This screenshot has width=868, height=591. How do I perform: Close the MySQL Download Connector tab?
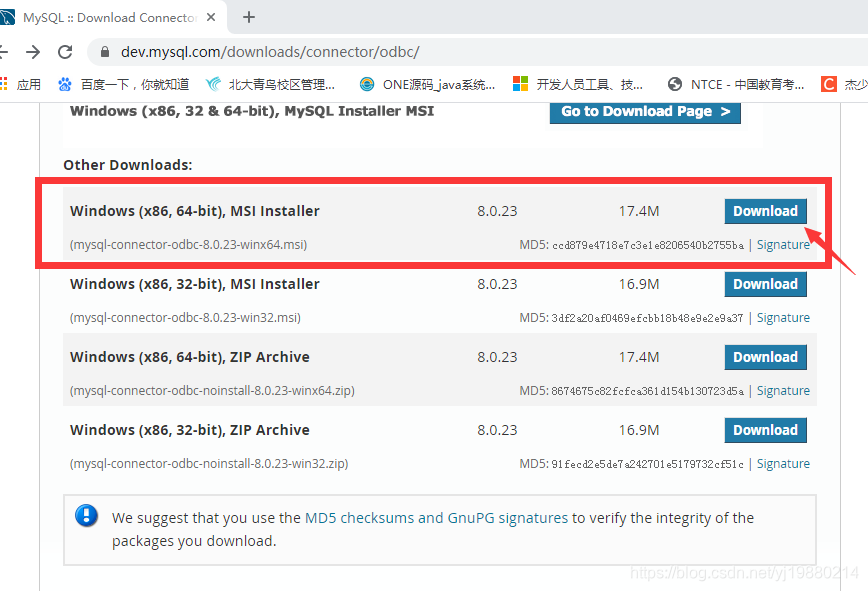pyautogui.click(x=211, y=17)
